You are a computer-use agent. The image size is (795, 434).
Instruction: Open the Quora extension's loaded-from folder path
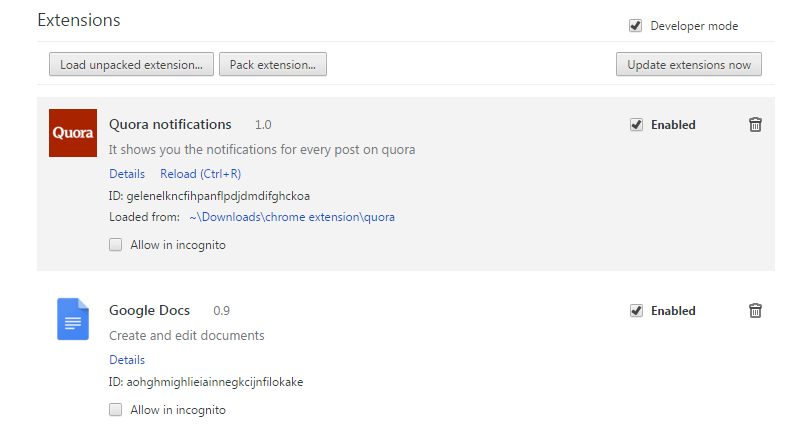(x=292, y=217)
